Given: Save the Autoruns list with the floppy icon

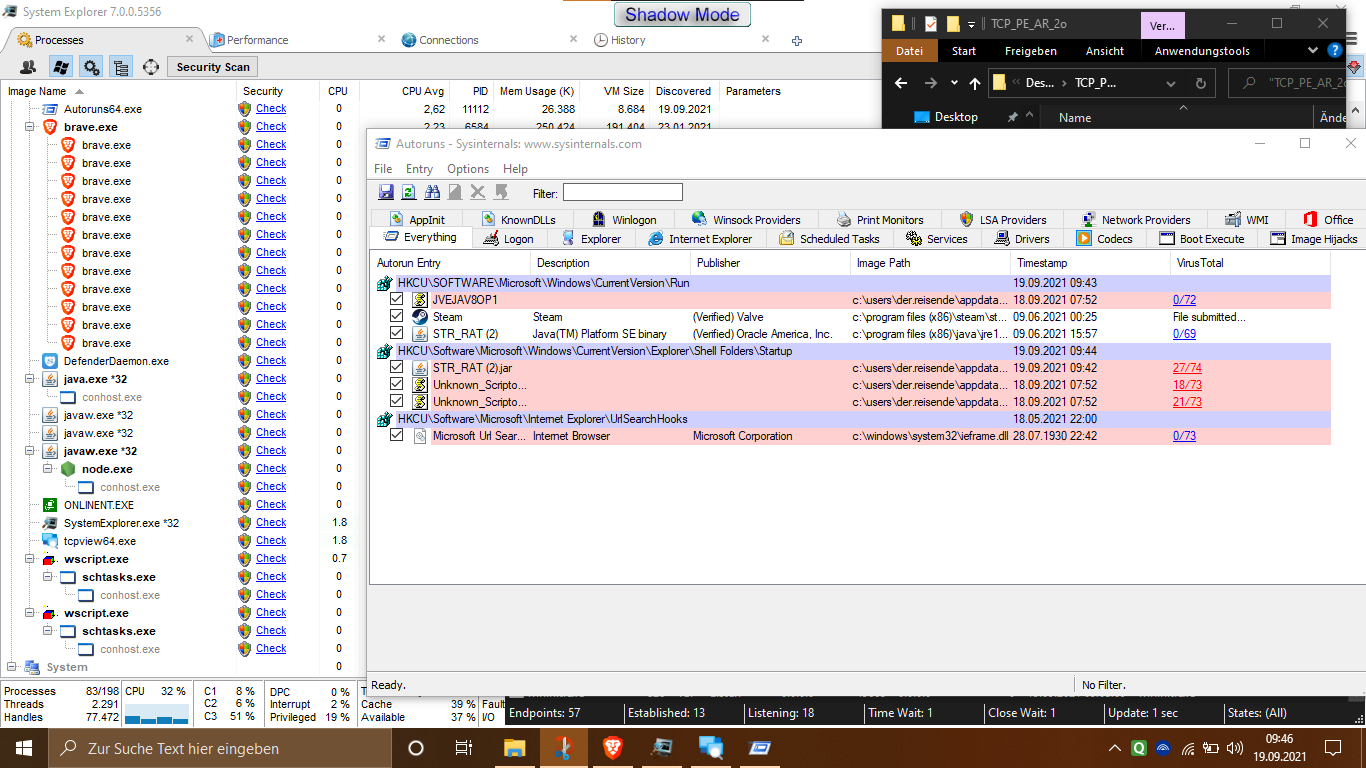Looking at the screenshot, I should [386, 192].
